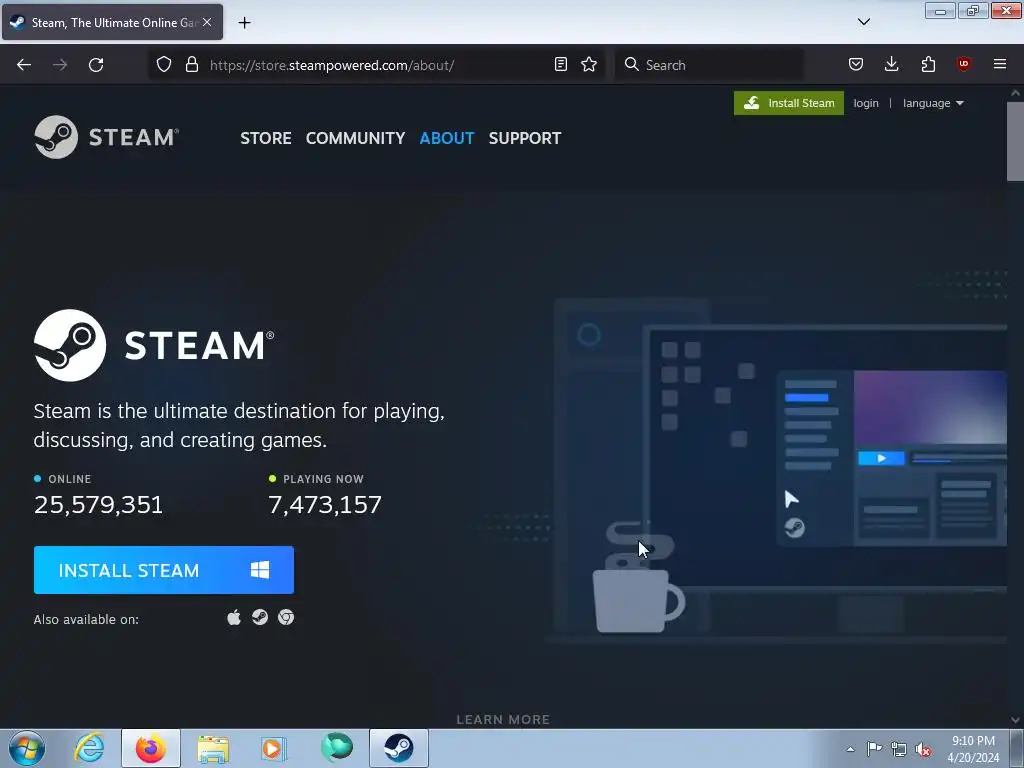Select the SteamOS download icon
Screen dimensions: 1024x768
tap(260, 617)
